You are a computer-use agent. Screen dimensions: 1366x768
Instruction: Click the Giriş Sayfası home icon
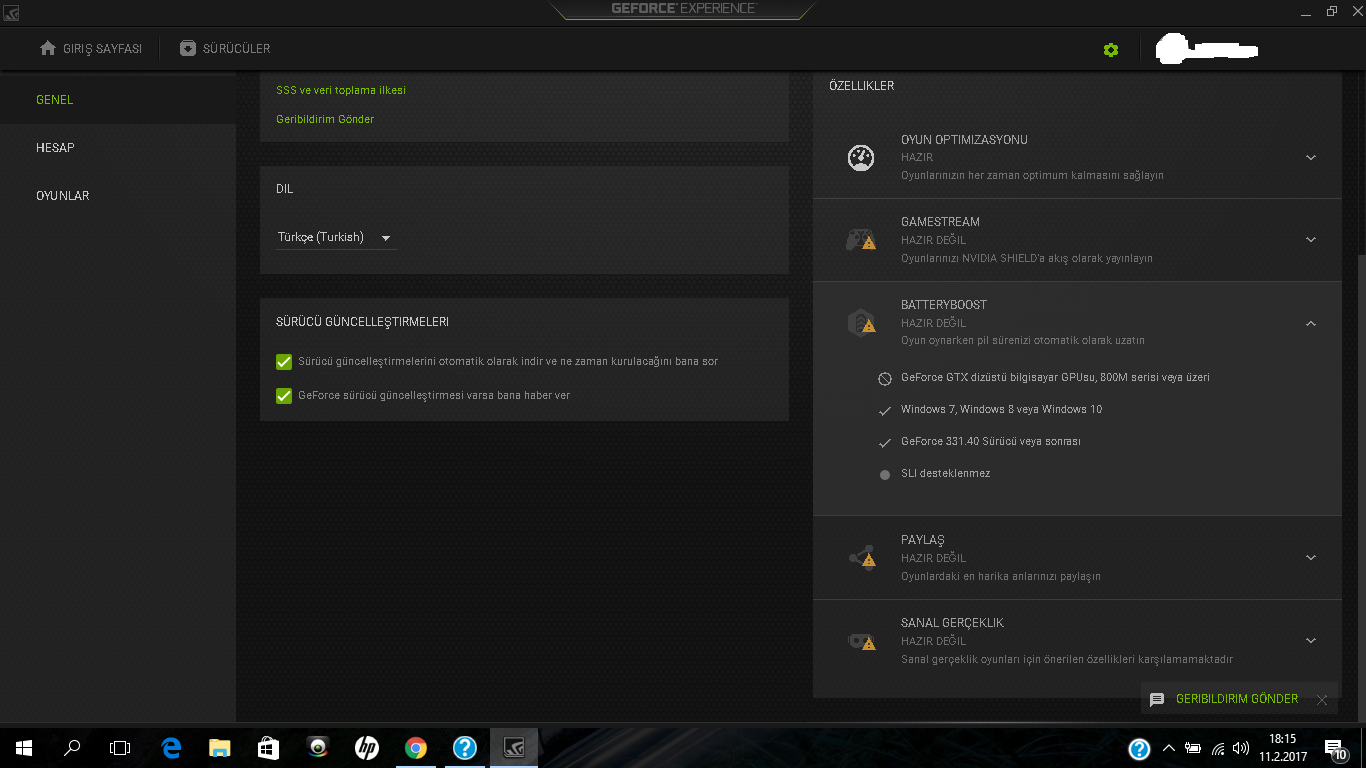tap(47, 48)
